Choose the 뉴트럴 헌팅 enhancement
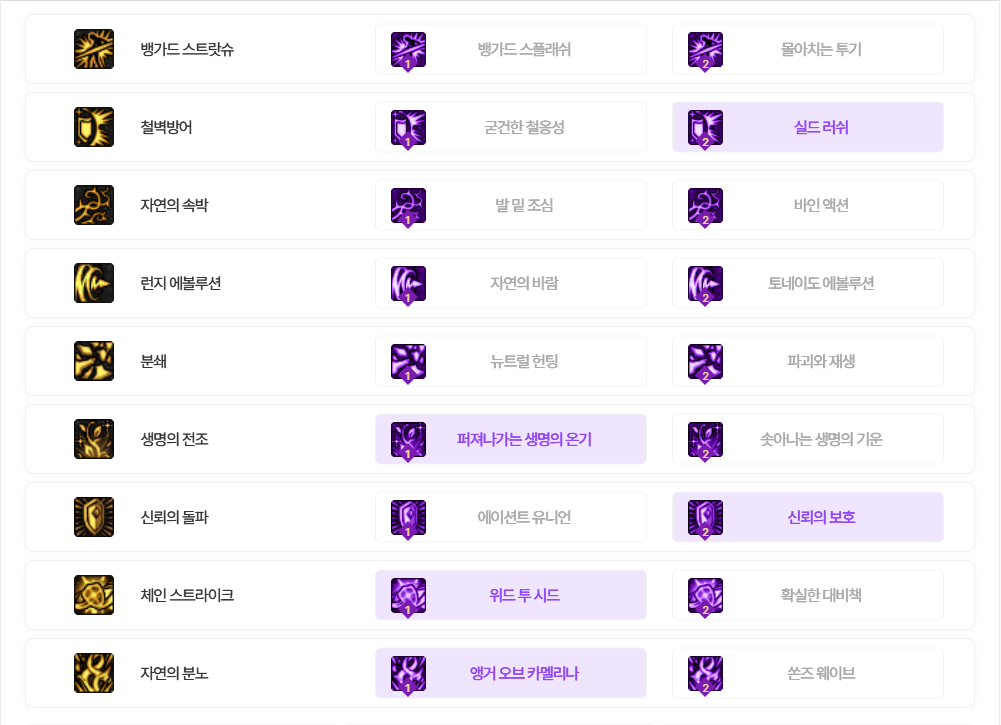Viewport: 1001px width, 725px height. pyautogui.click(x=511, y=361)
